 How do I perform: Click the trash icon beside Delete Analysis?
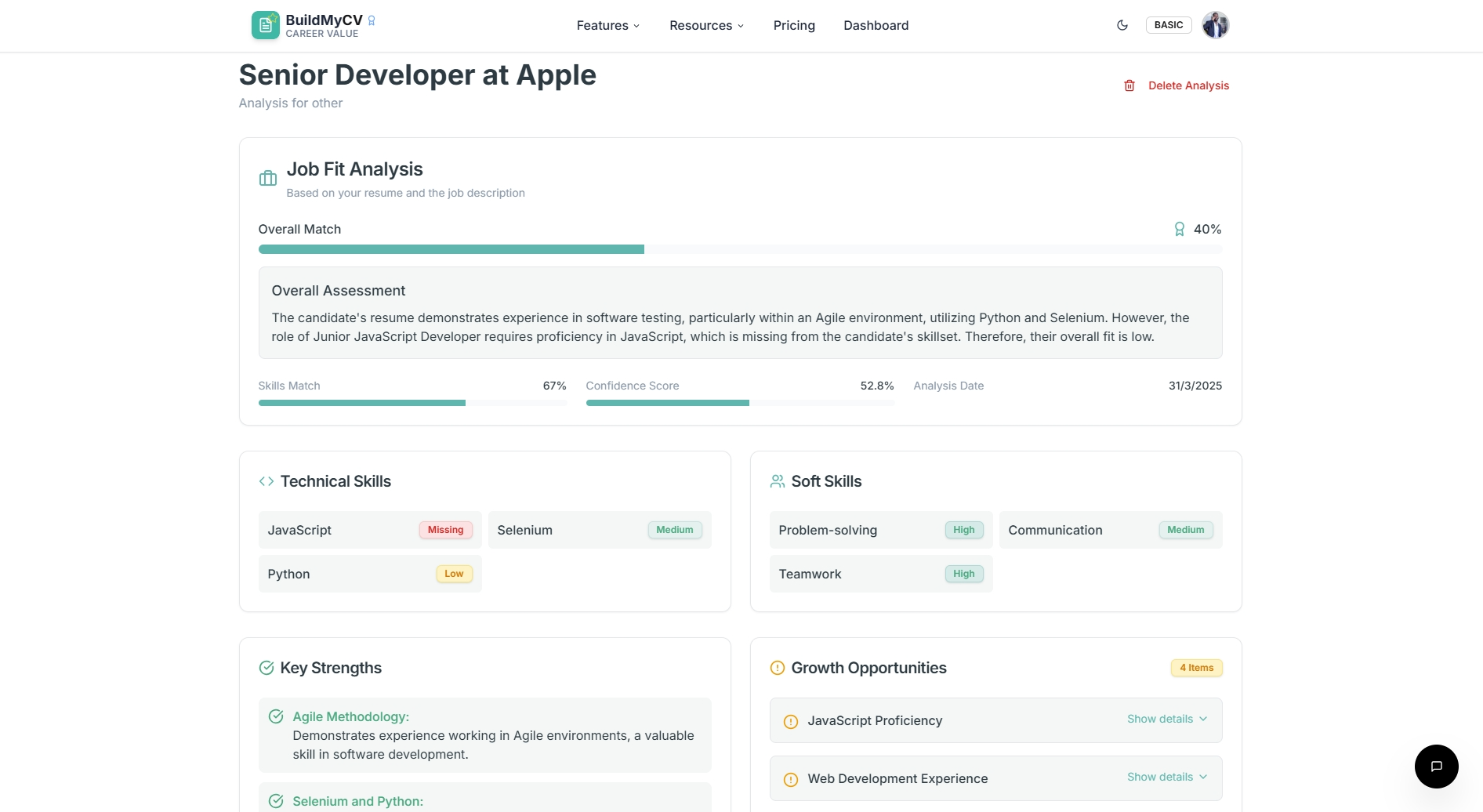click(1129, 85)
